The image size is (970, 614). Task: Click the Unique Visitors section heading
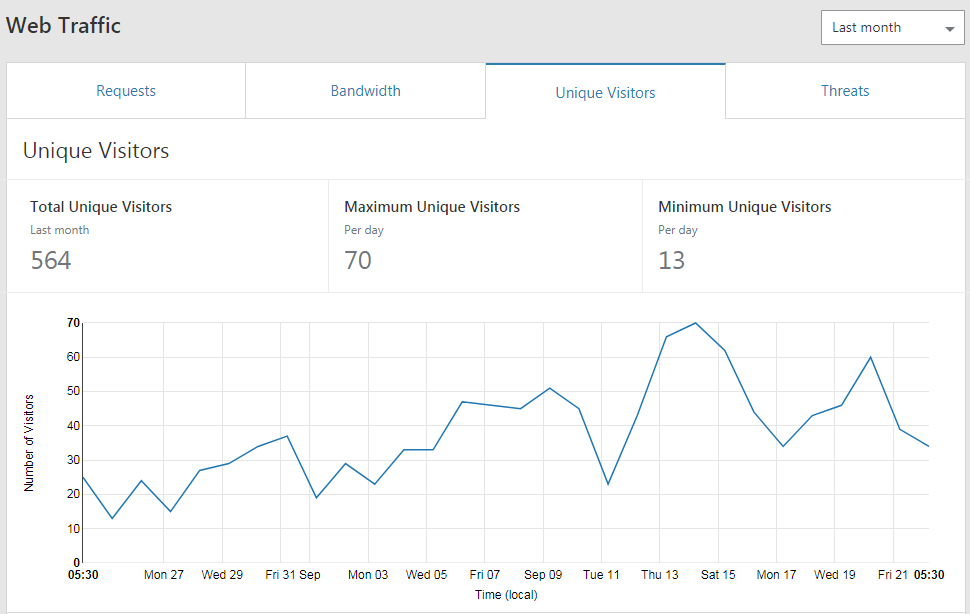pos(96,151)
